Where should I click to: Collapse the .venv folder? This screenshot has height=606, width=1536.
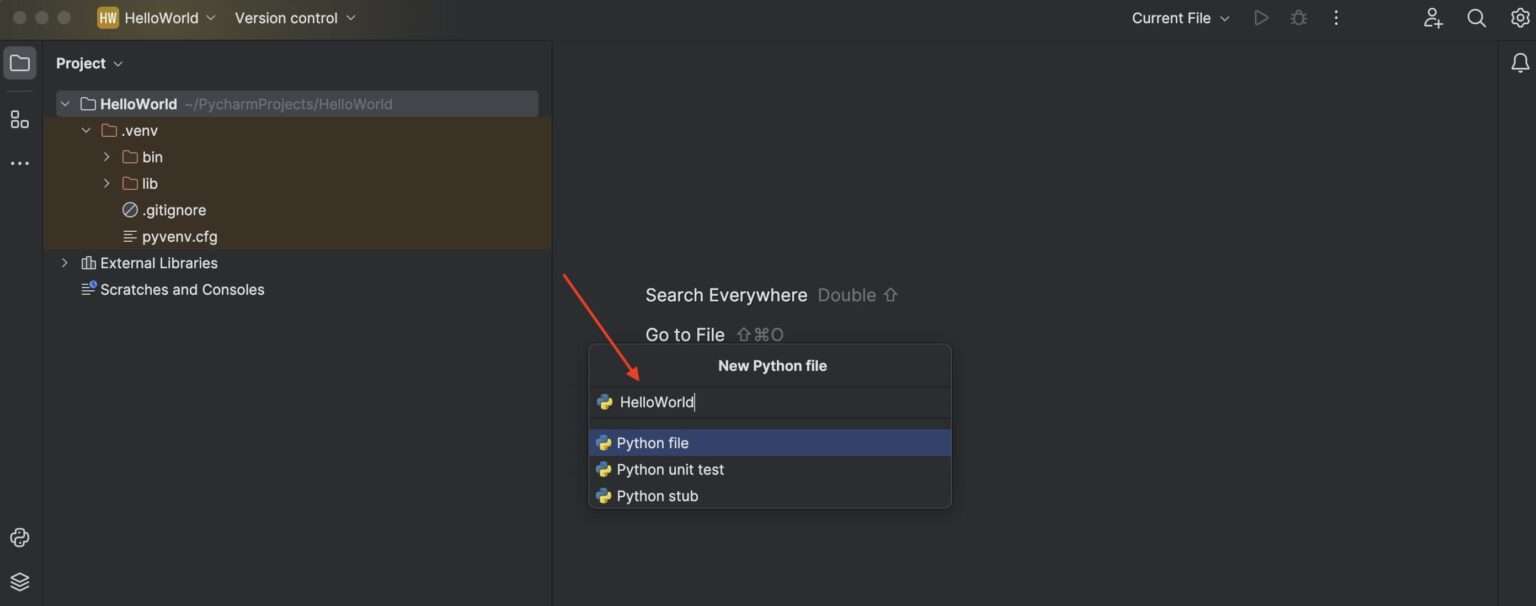coord(86,130)
